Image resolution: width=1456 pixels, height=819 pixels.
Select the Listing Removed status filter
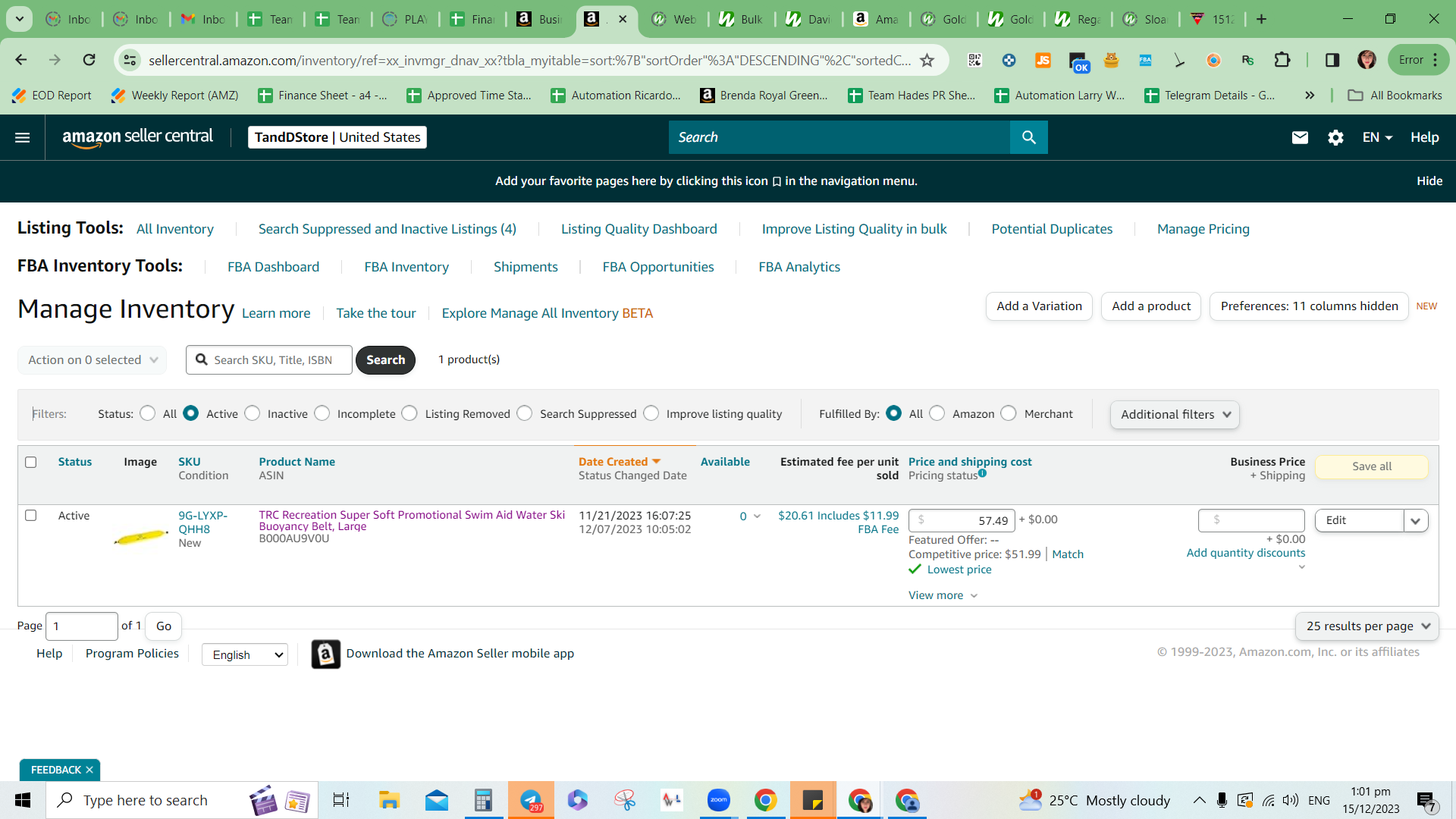click(x=409, y=413)
